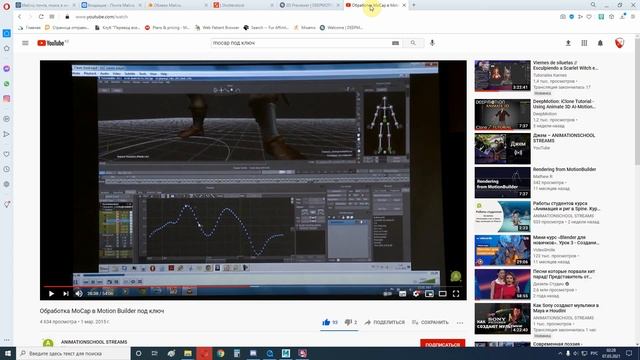The height and width of the screenshot is (360, 640).
Task: Open the three-dot more actions menu
Action: (x=460, y=322)
